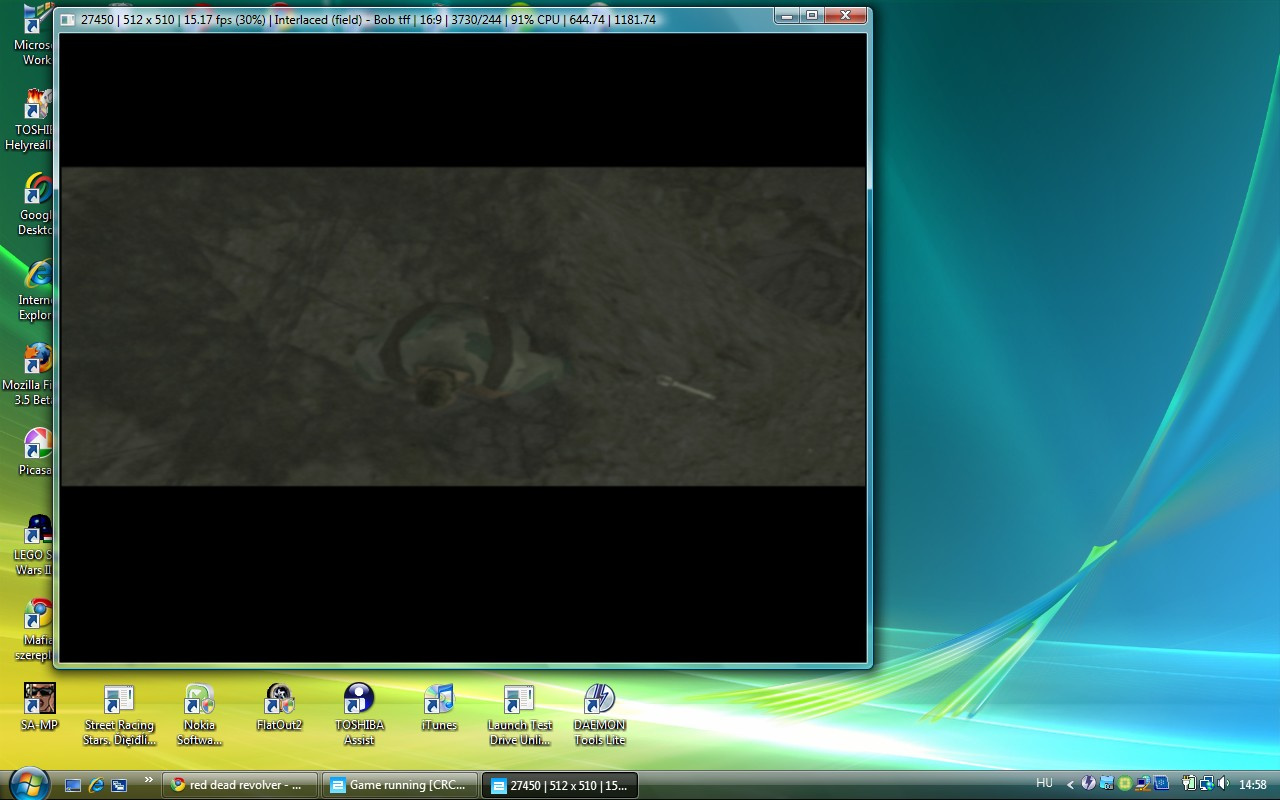1280x800 pixels.
Task: Minimize the emulator game window
Action: coord(787,15)
